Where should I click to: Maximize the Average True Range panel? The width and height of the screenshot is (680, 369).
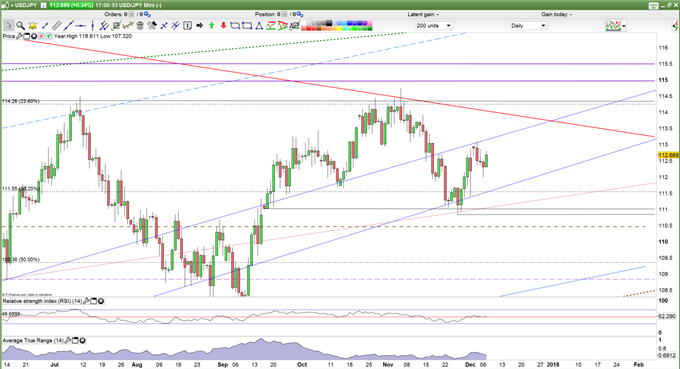coord(75,340)
